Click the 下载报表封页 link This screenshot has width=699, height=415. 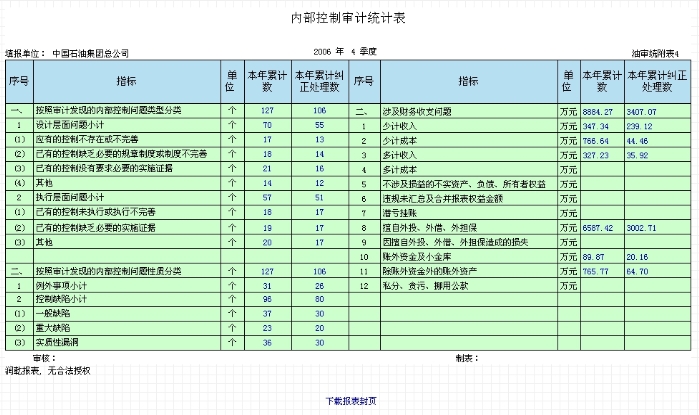[350, 401]
